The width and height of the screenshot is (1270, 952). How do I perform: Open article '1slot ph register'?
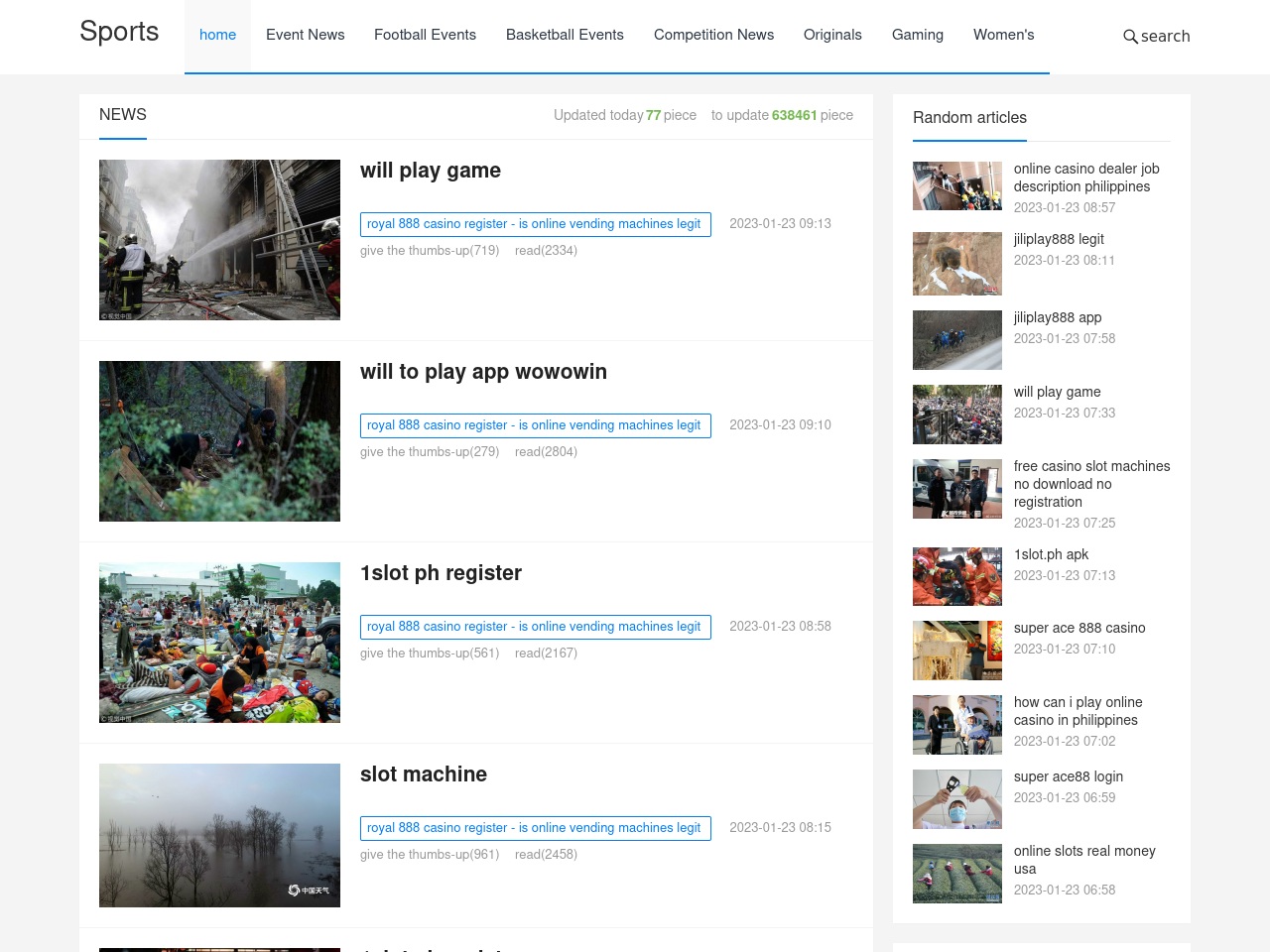pyautogui.click(x=441, y=573)
